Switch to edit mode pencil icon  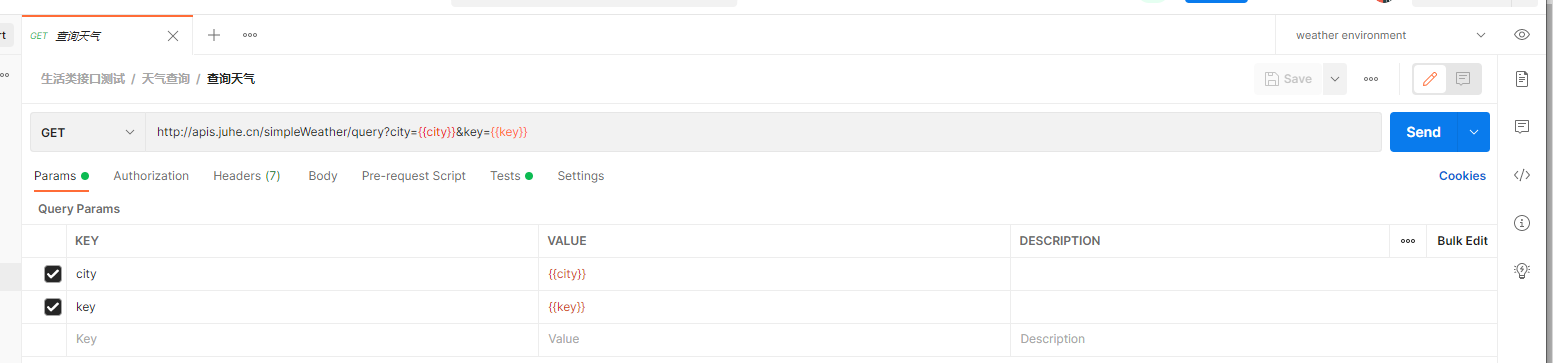pos(1430,79)
